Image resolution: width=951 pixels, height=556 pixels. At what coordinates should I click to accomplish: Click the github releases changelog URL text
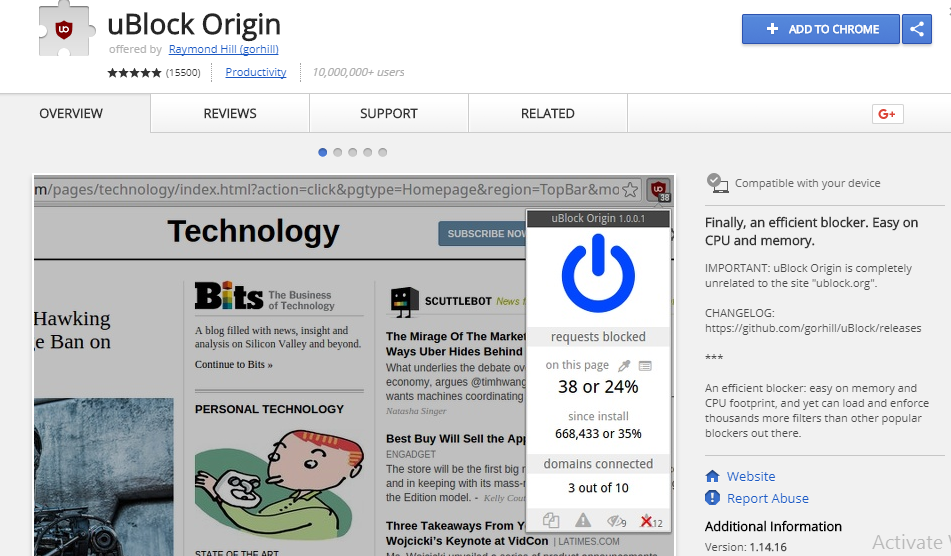813,328
